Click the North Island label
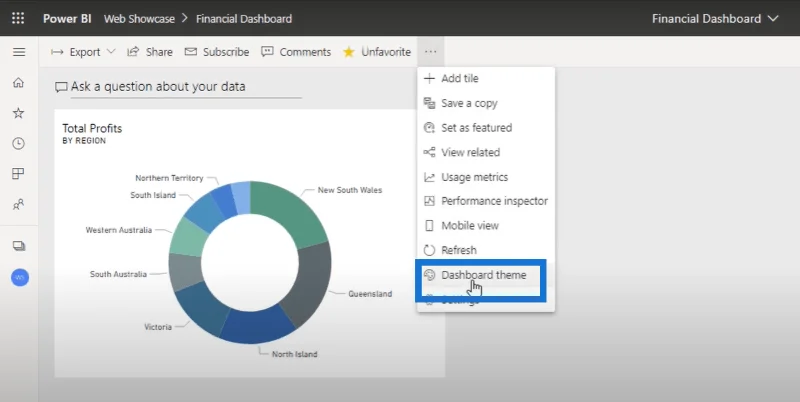This screenshot has width=800, height=402. pos(294,354)
